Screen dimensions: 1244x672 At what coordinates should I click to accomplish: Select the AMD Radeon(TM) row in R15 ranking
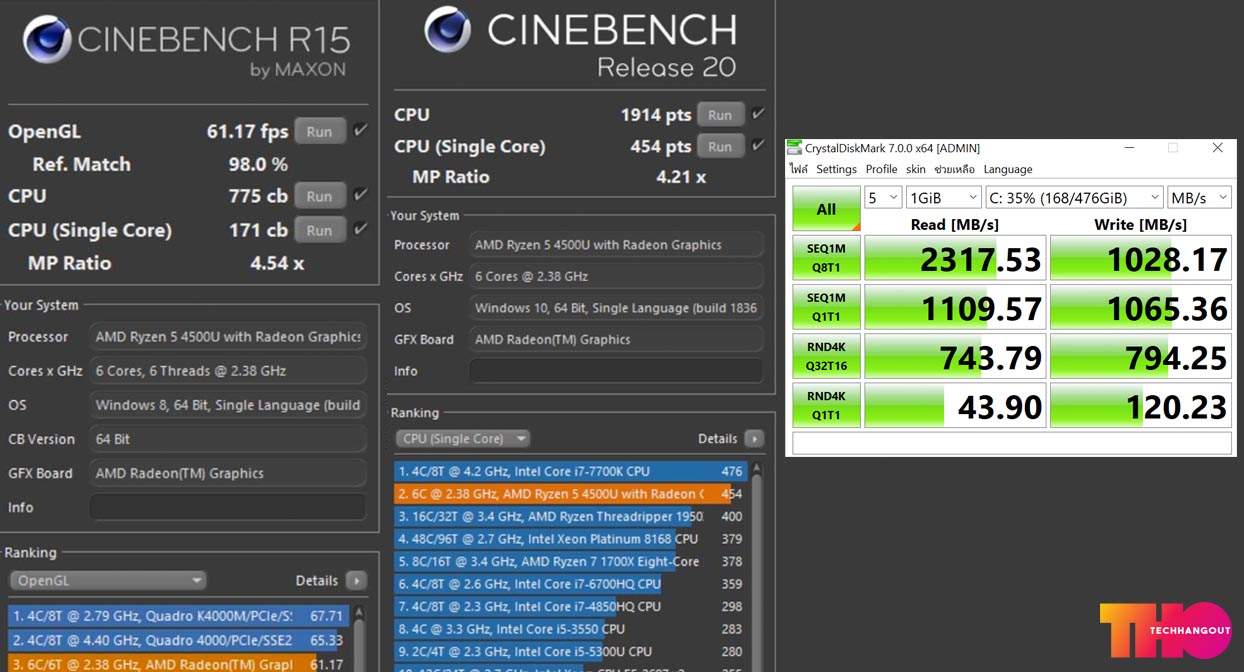[x=178, y=663]
